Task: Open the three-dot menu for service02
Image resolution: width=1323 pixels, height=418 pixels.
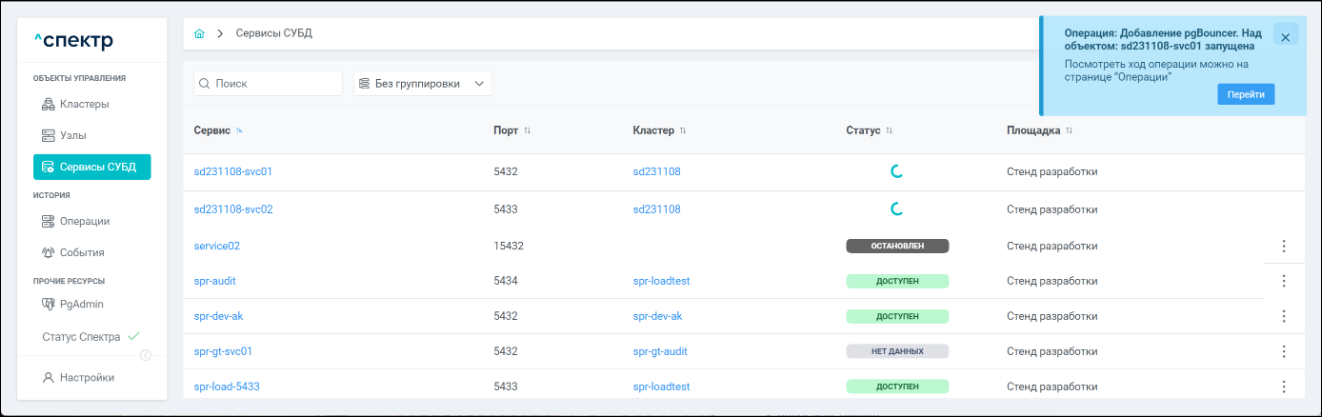Action: pos(1284,246)
